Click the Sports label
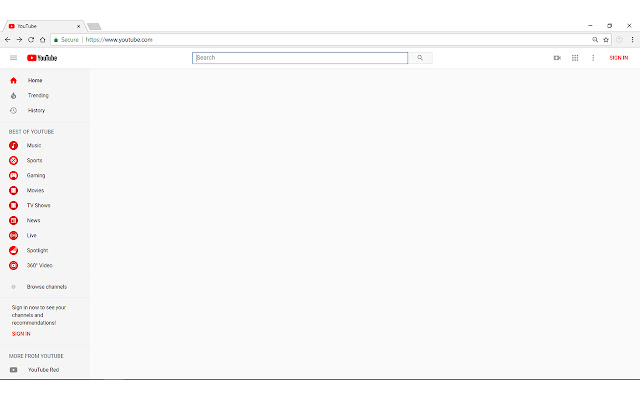Viewport: 640px width, 400px height. pyautogui.click(x=35, y=160)
